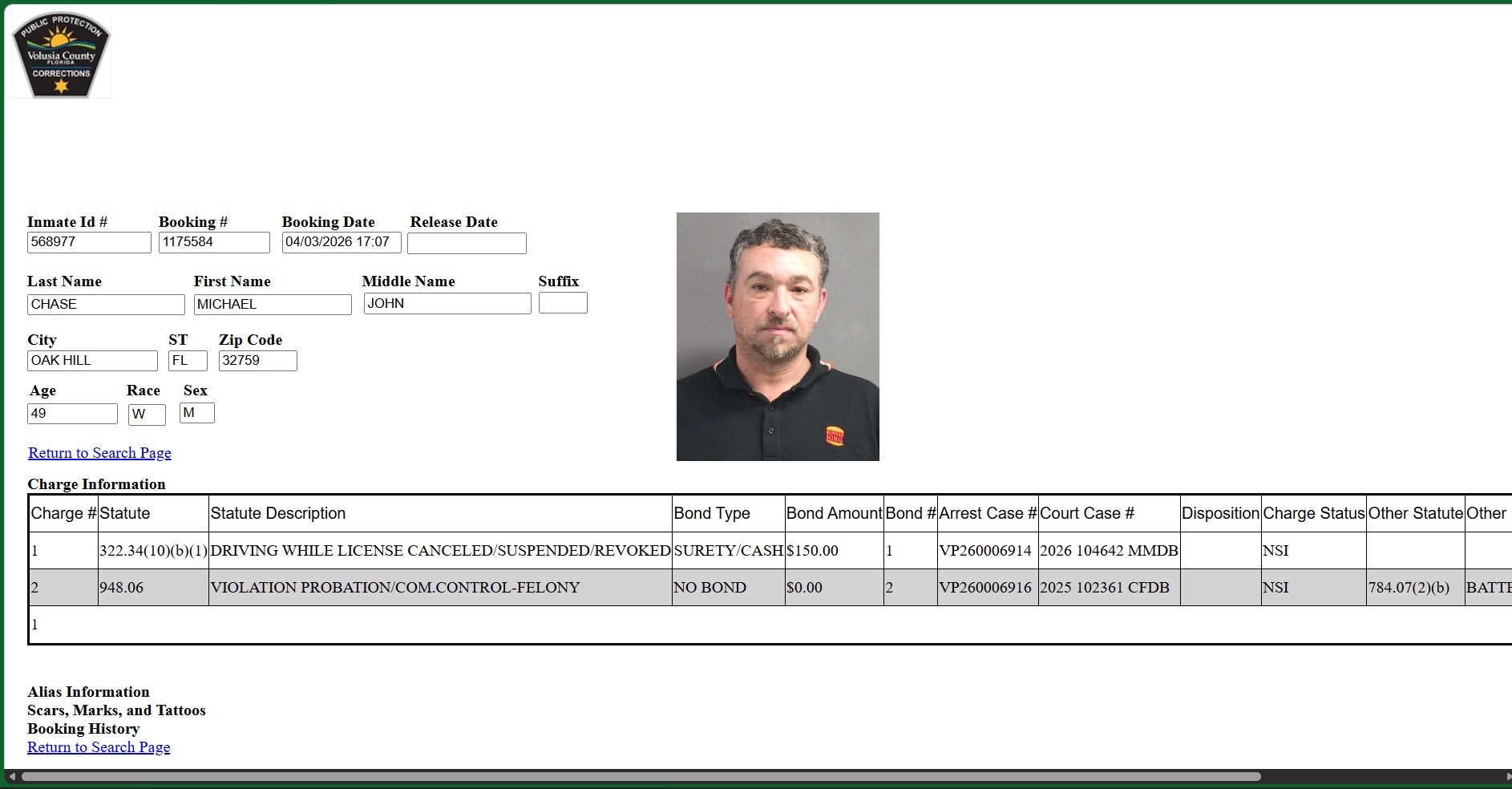Click the Arrest Case # column header
The image size is (1512, 789).
pos(988,513)
